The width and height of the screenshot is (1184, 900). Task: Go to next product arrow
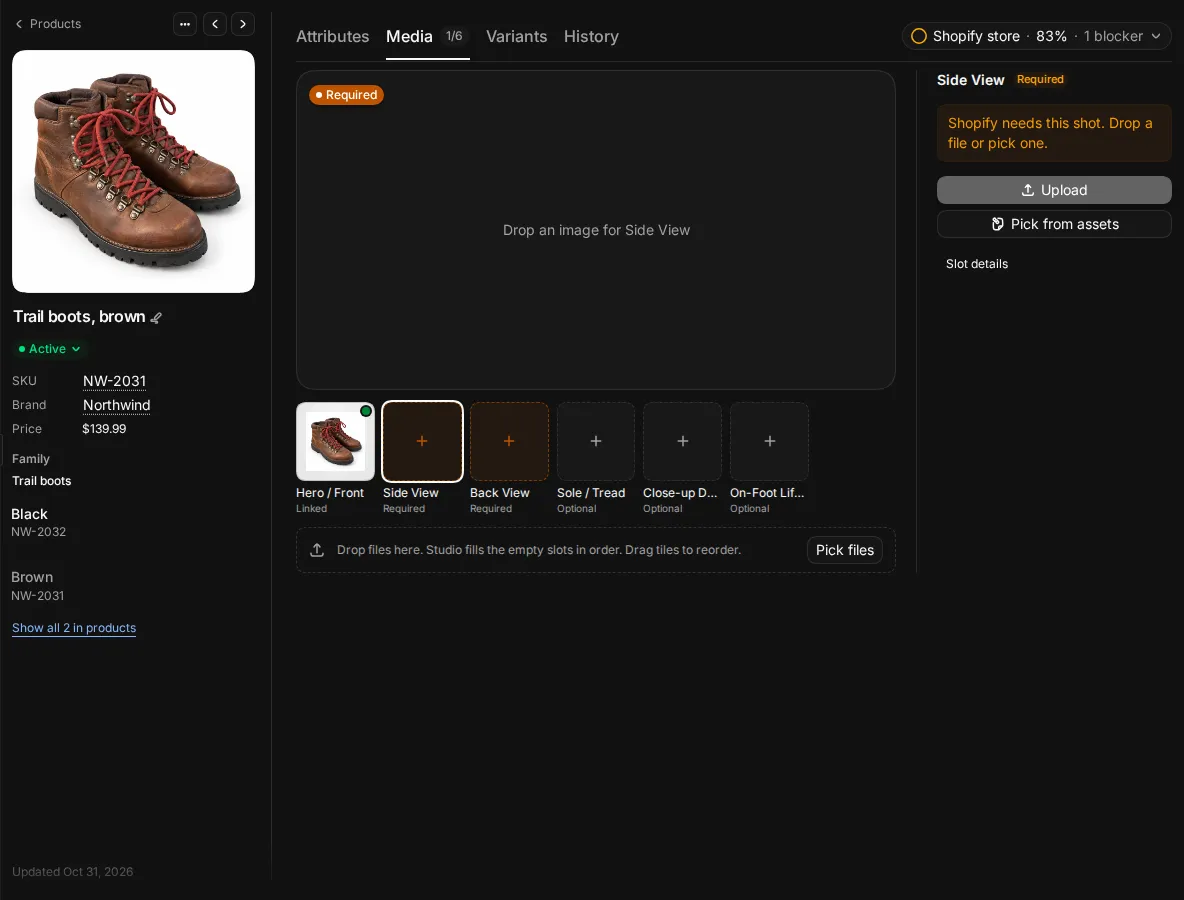(x=242, y=24)
